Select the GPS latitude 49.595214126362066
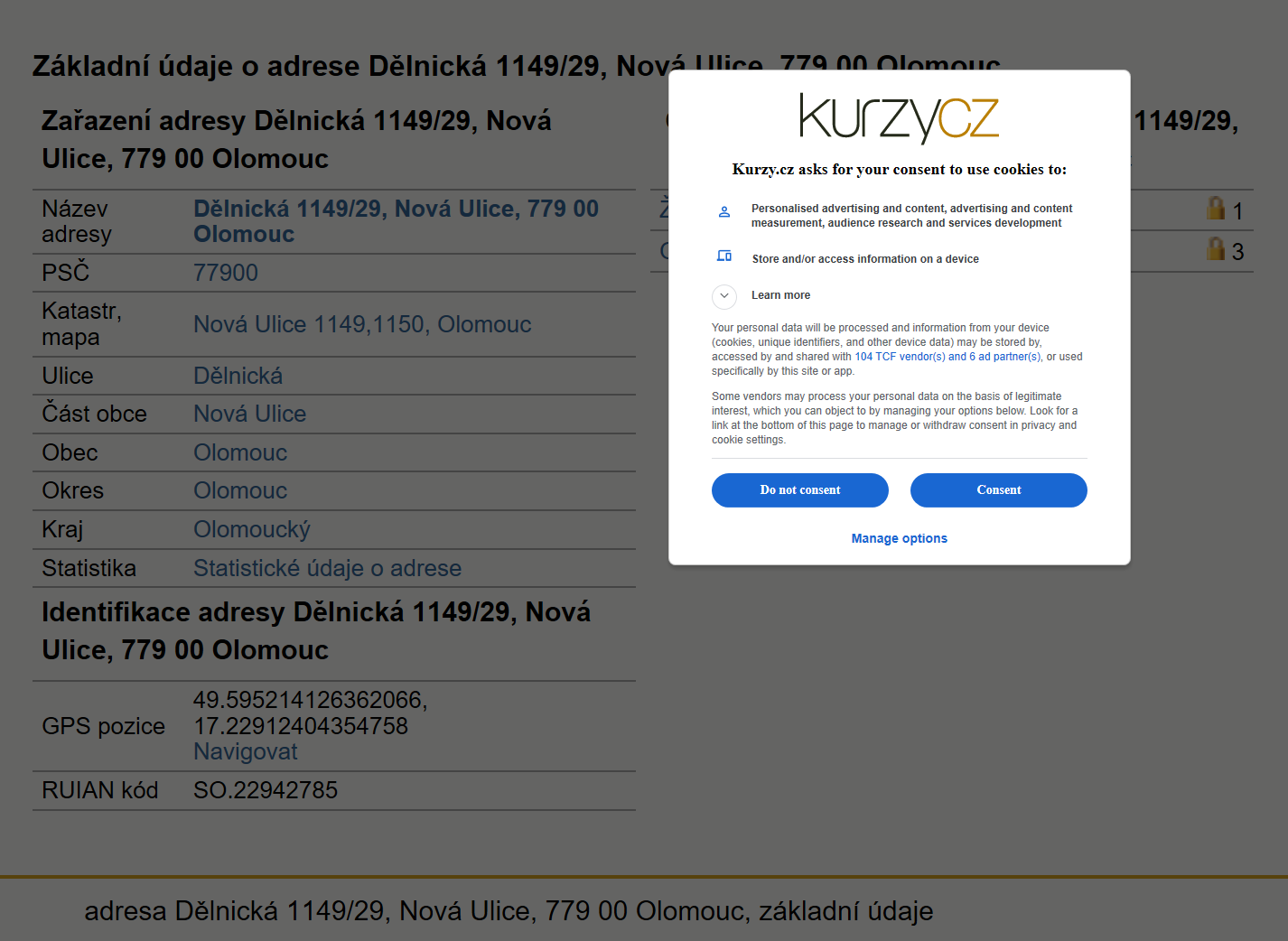Image resolution: width=1288 pixels, height=941 pixels. click(307, 700)
